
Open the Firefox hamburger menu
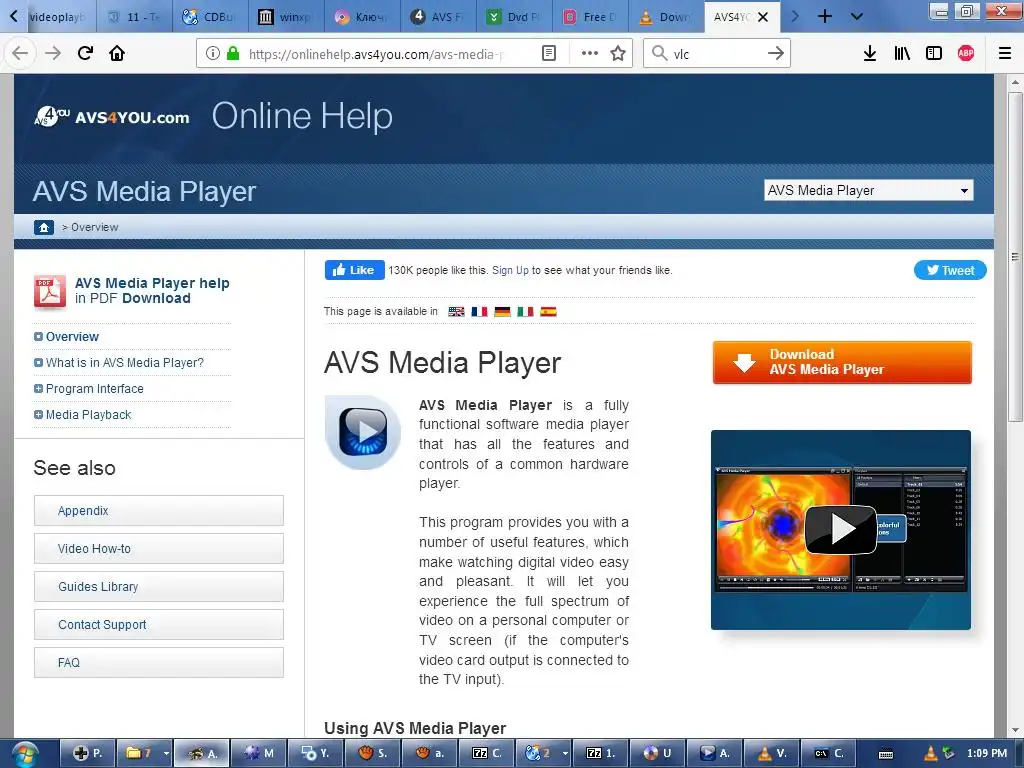point(1005,54)
